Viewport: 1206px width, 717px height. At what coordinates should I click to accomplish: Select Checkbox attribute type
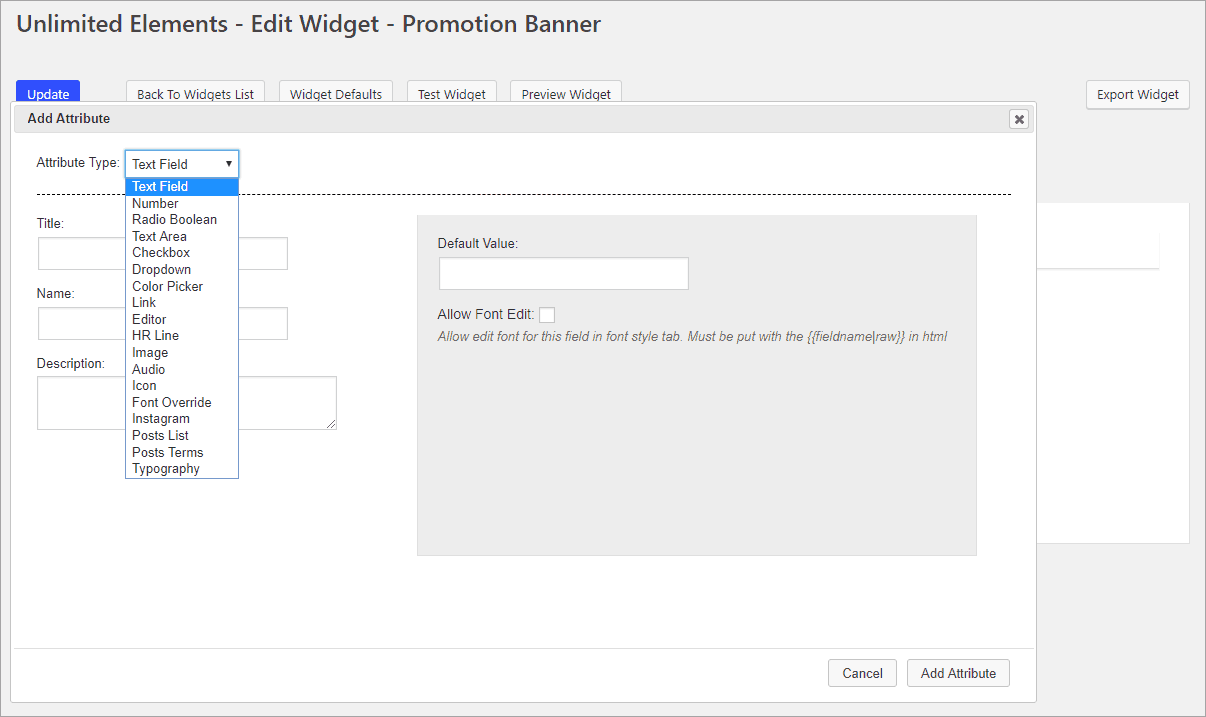[182, 253]
